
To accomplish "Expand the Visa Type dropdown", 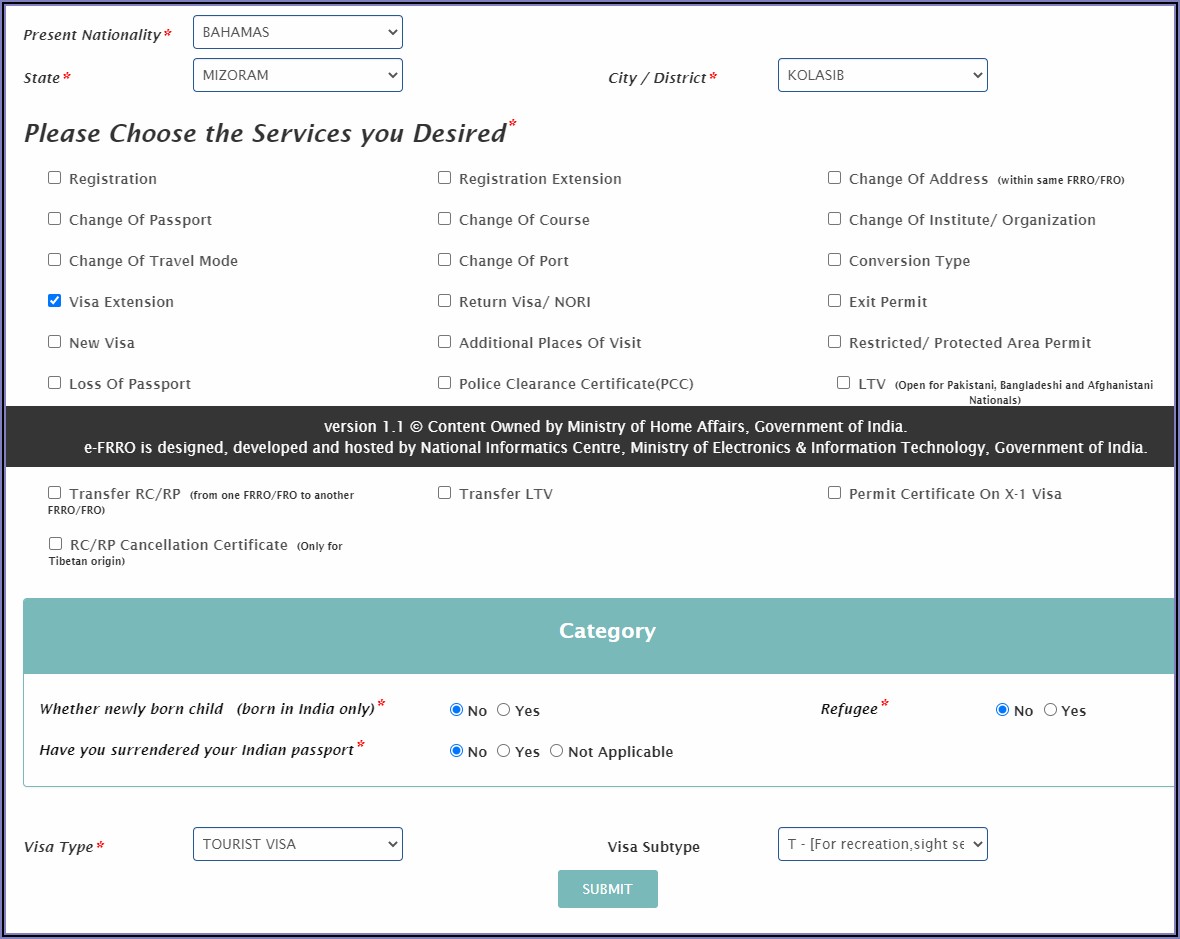I will (x=297, y=844).
